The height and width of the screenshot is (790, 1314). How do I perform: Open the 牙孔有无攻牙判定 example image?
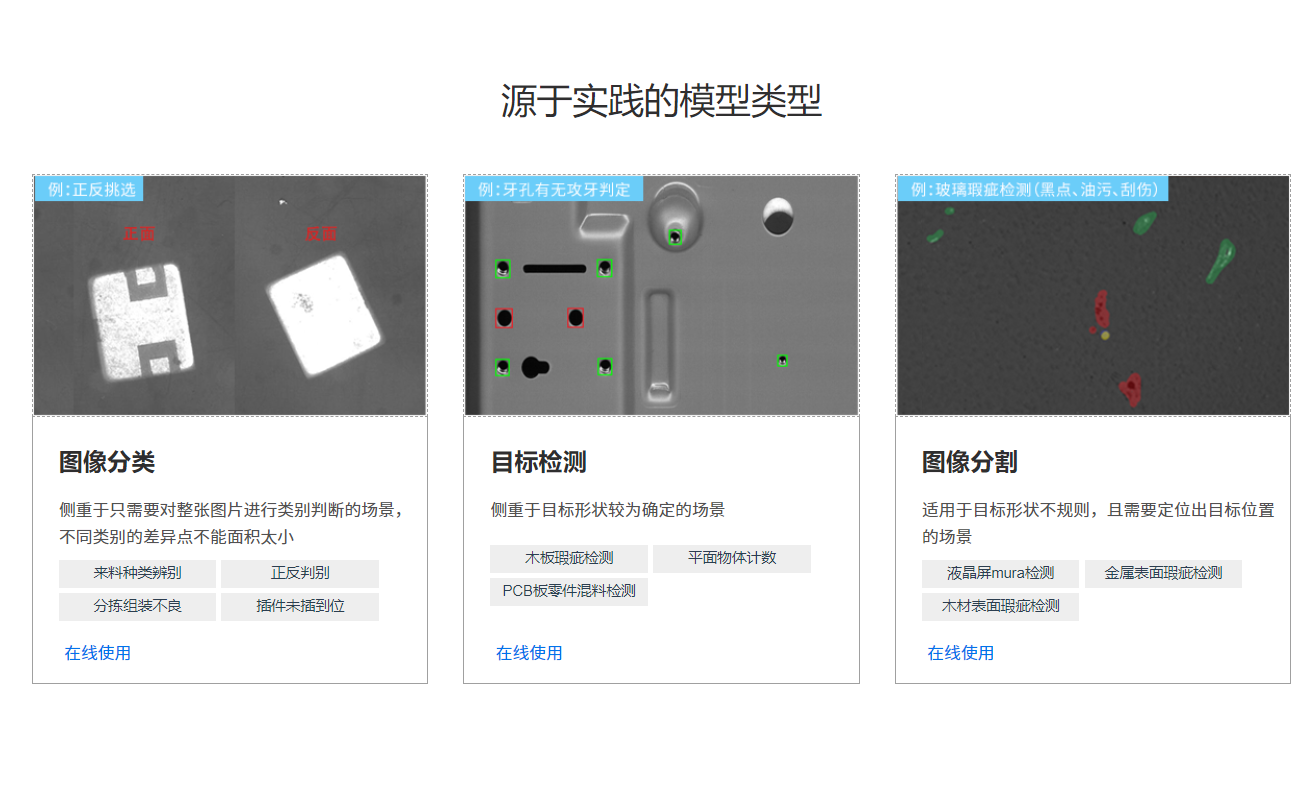coord(661,295)
